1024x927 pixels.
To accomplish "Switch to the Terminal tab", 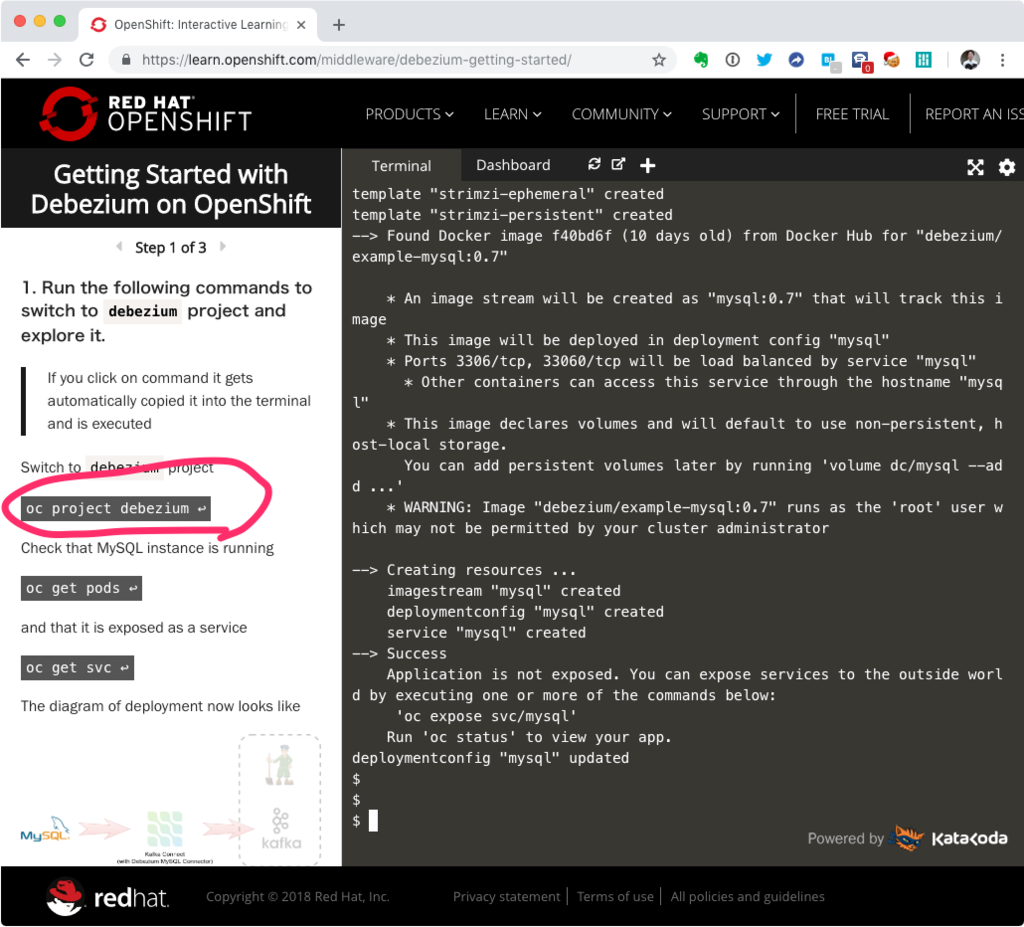I will tap(401, 166).
